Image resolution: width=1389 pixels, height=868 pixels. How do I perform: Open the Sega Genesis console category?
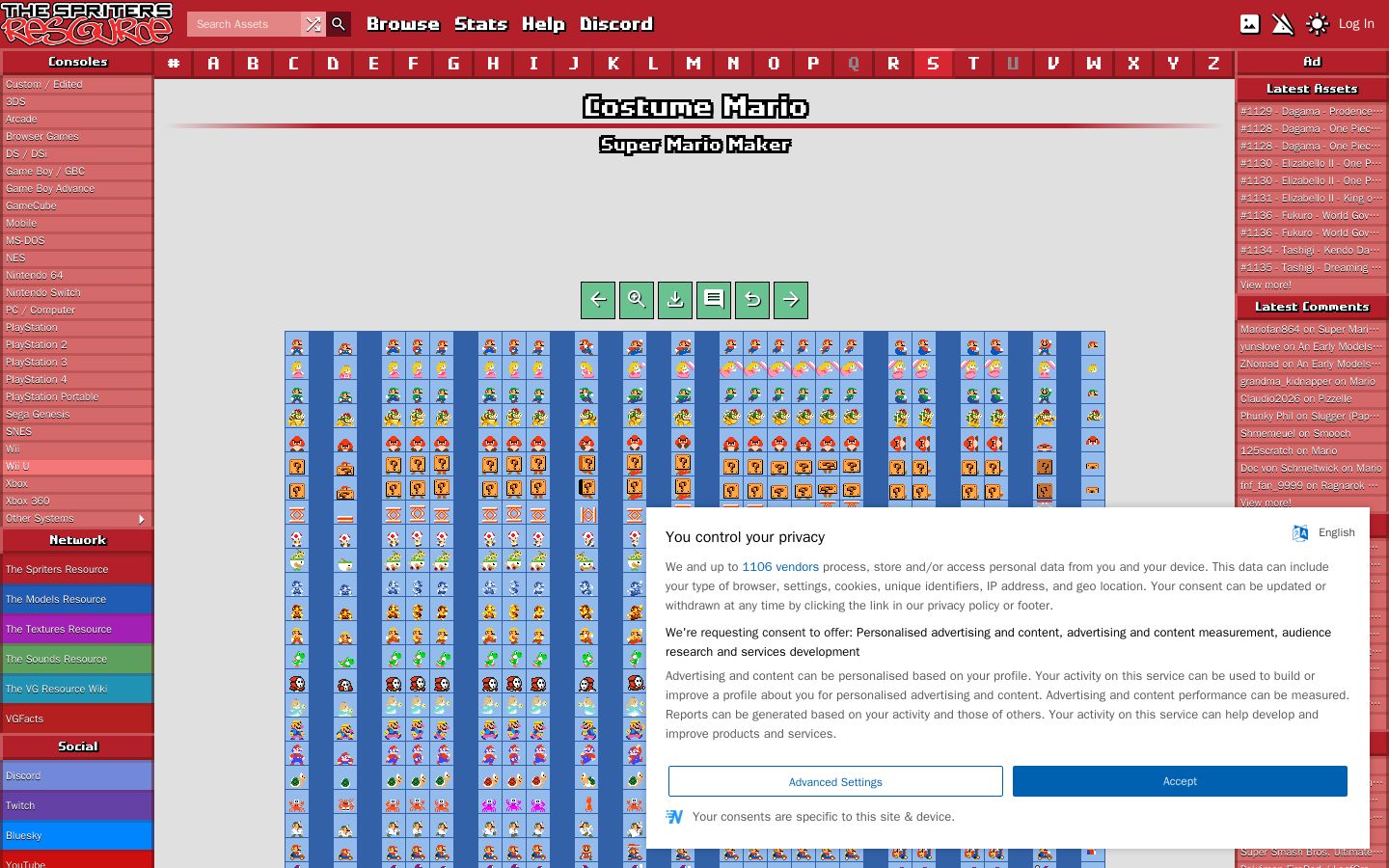(x=77, y=415)
